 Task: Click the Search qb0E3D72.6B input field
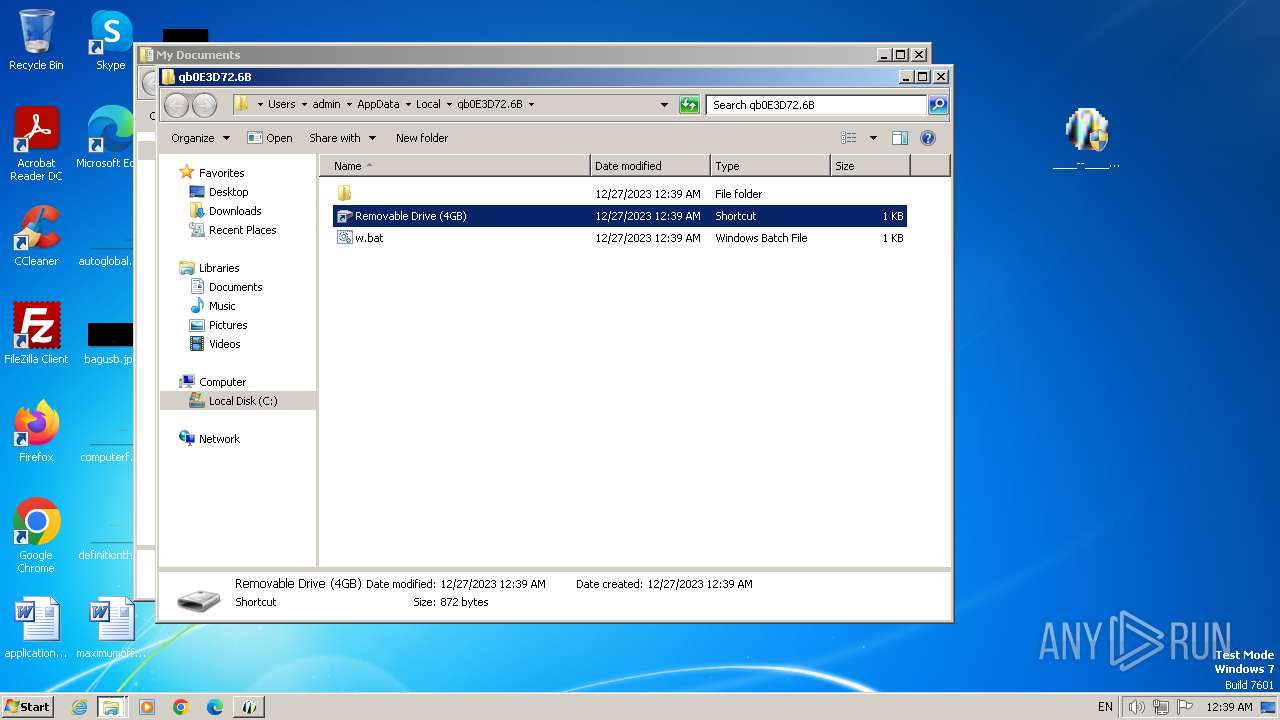point(816,104)
